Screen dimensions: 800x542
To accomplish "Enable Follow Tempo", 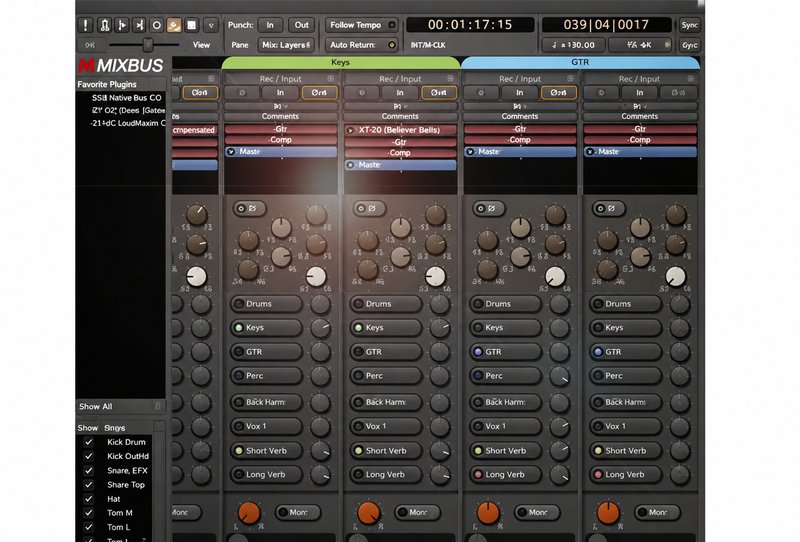I will click(x=362, y=25).
